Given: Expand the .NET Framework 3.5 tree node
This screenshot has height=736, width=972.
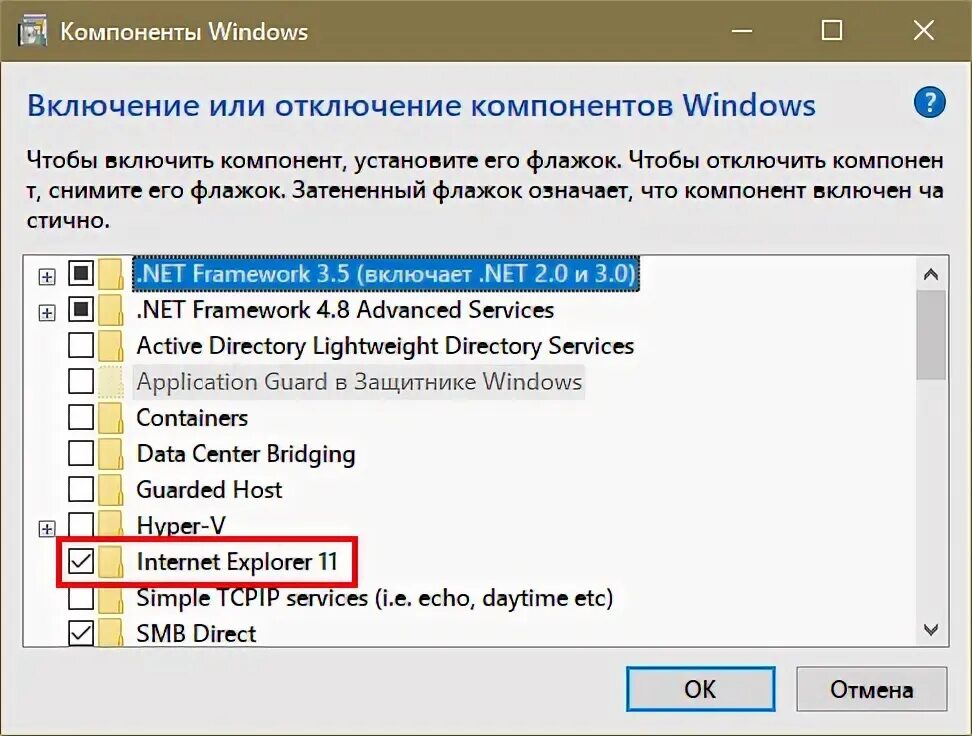Looking at the screenshot, I should click(x=46, y=276).
